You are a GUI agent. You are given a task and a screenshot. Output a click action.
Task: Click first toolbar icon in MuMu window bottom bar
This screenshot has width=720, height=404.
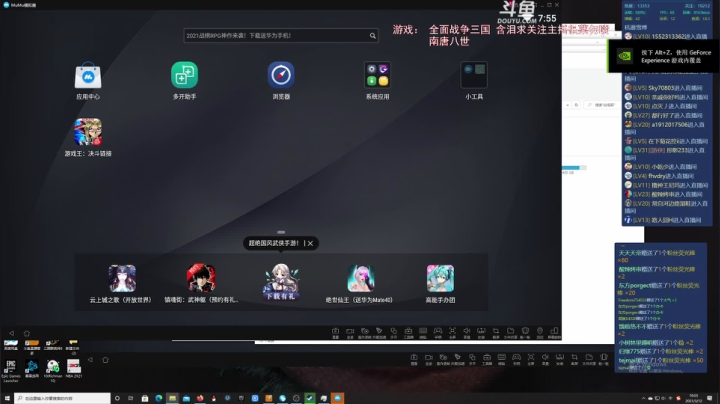pos(335,332)
